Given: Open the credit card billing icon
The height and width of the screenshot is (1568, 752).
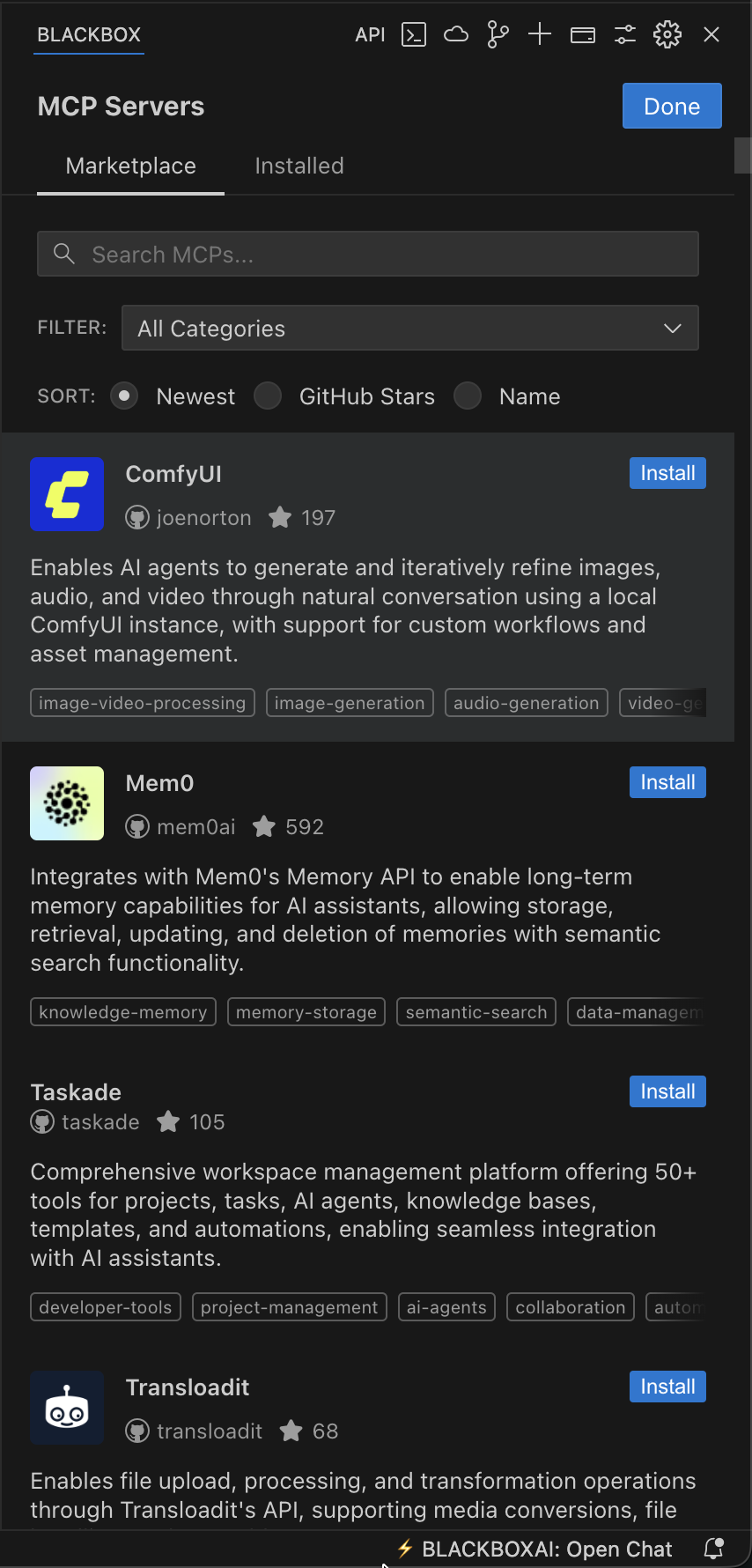Looking at the screenshot, I should pyautogui.click(x=583, y=35).
